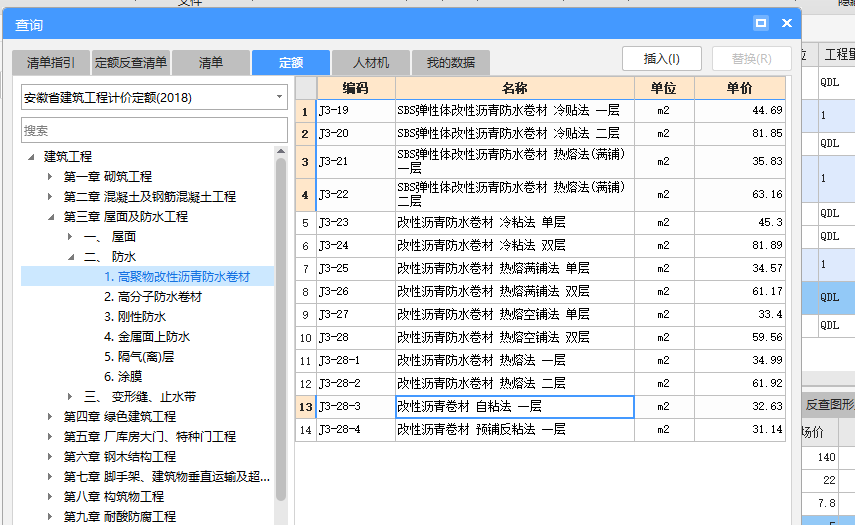Screen dimensions: 855x525
Task: Select code cell J3-28-1
Action: 356,360
